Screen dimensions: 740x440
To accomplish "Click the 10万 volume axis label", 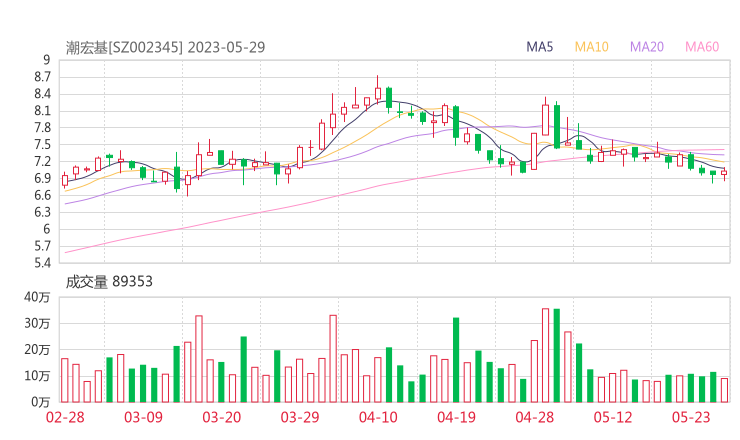I will (x=37, y=376).
